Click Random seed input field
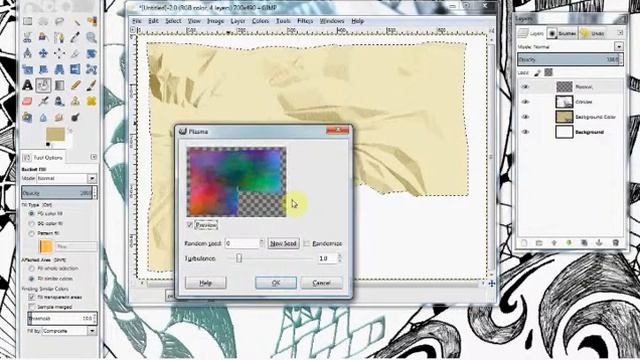This screenshot has height=360, width=640. [x=242, y=243]
